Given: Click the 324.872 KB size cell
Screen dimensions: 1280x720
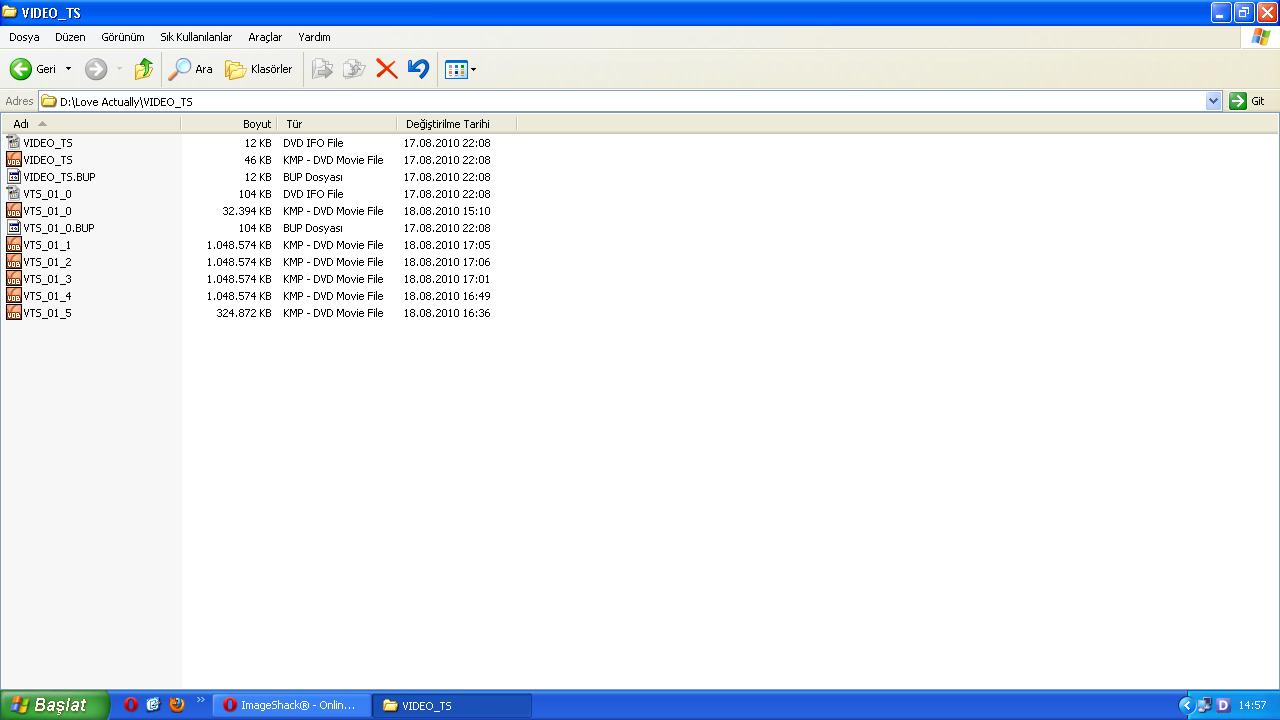Looking at the screenshot, I should (x=243, y=313).
